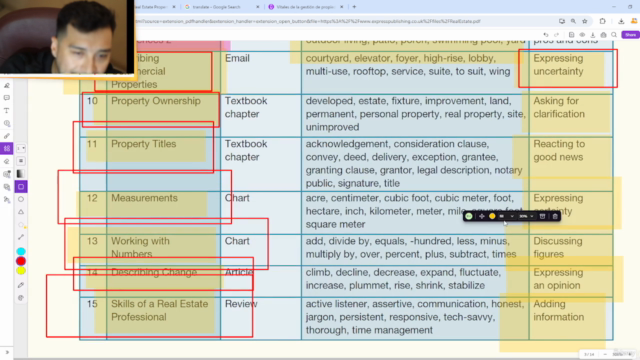The height and width of the screenshot is (360, 640).
Task: Select the pencil drawing tool
Action: point(7,136)
